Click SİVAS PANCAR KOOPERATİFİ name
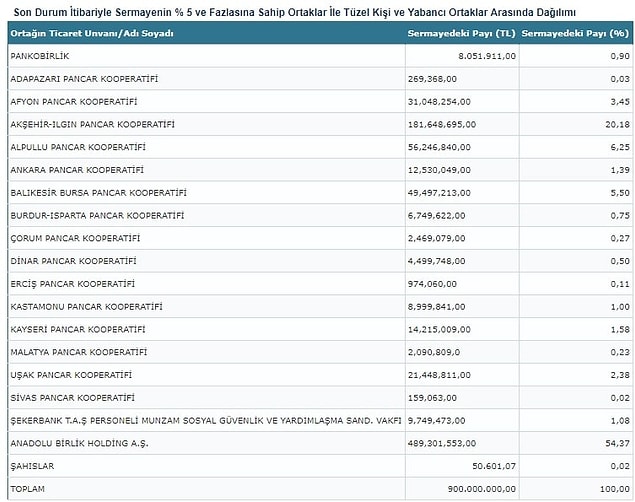Viewport: 635px width, 502px height. [x=72, y=397]
